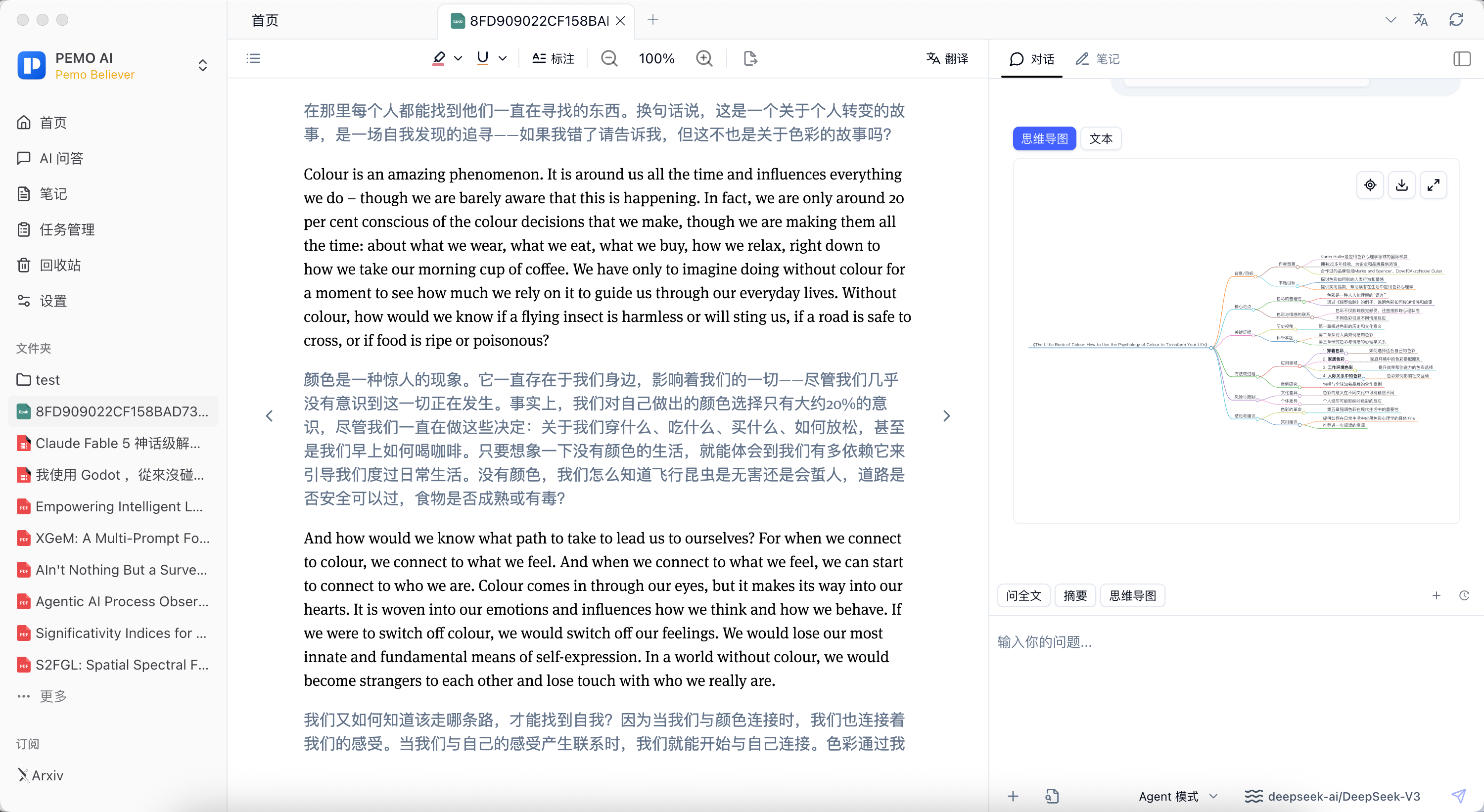Select the 思维导图 view toggle
Screen dimensions: 1484x812
pyautogui.click(x=1044, y=138)
